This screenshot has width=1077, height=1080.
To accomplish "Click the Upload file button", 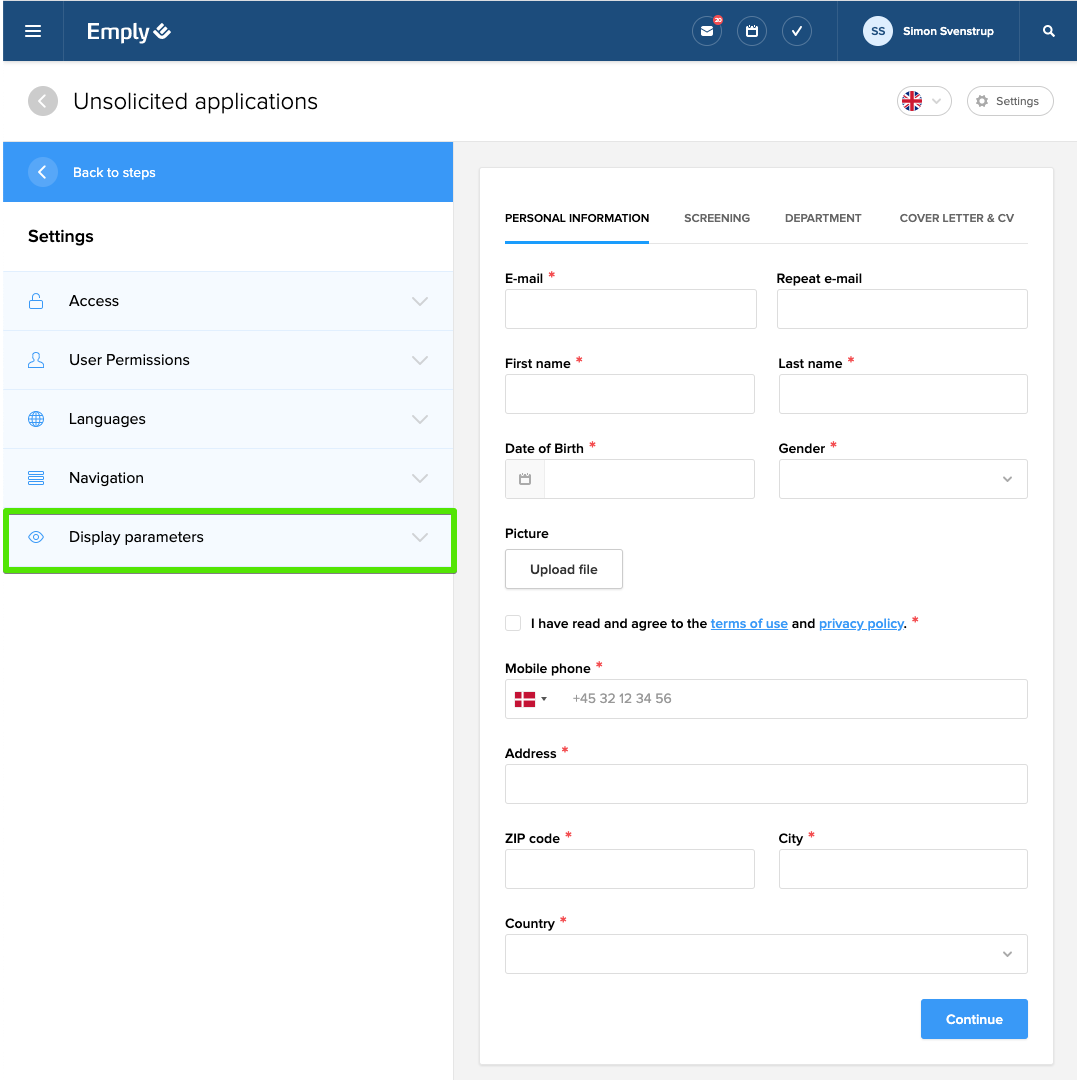I will click(x=563, y=569).
